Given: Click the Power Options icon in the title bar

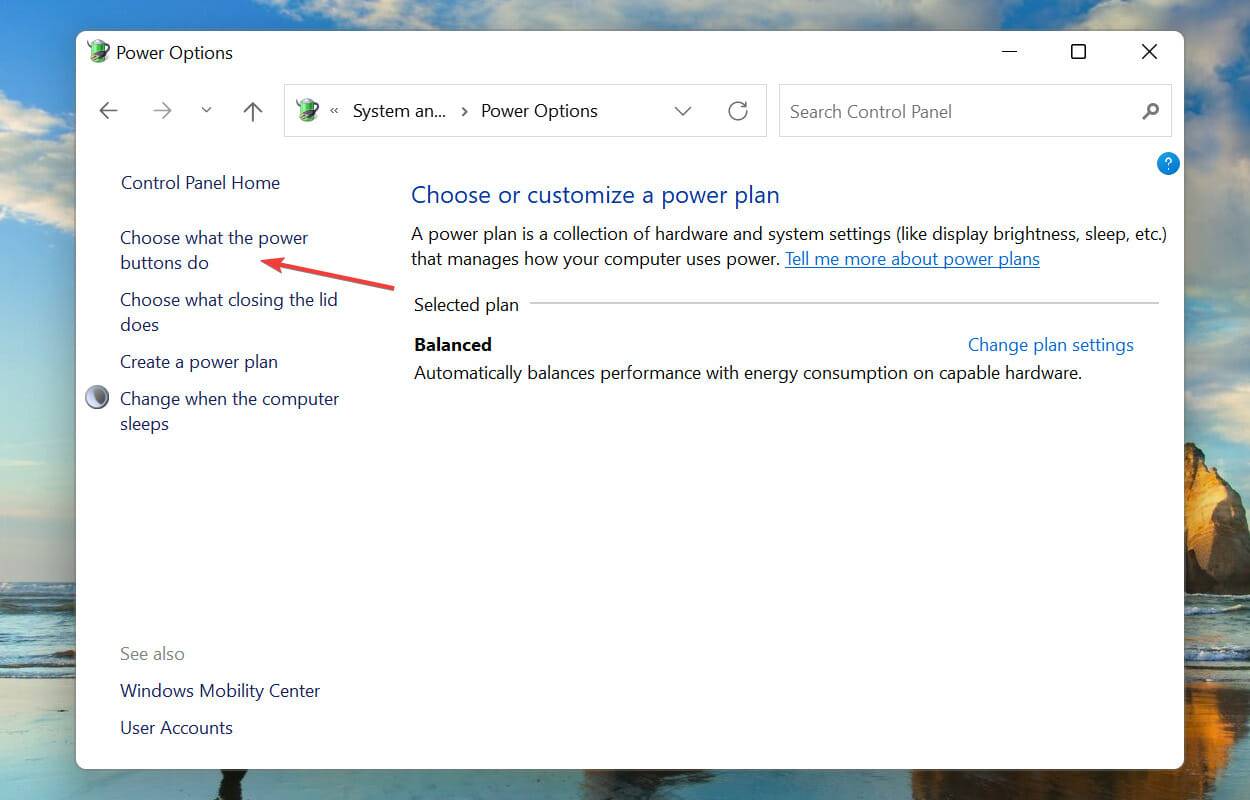Looking at the screenshot, I should 98,51.
